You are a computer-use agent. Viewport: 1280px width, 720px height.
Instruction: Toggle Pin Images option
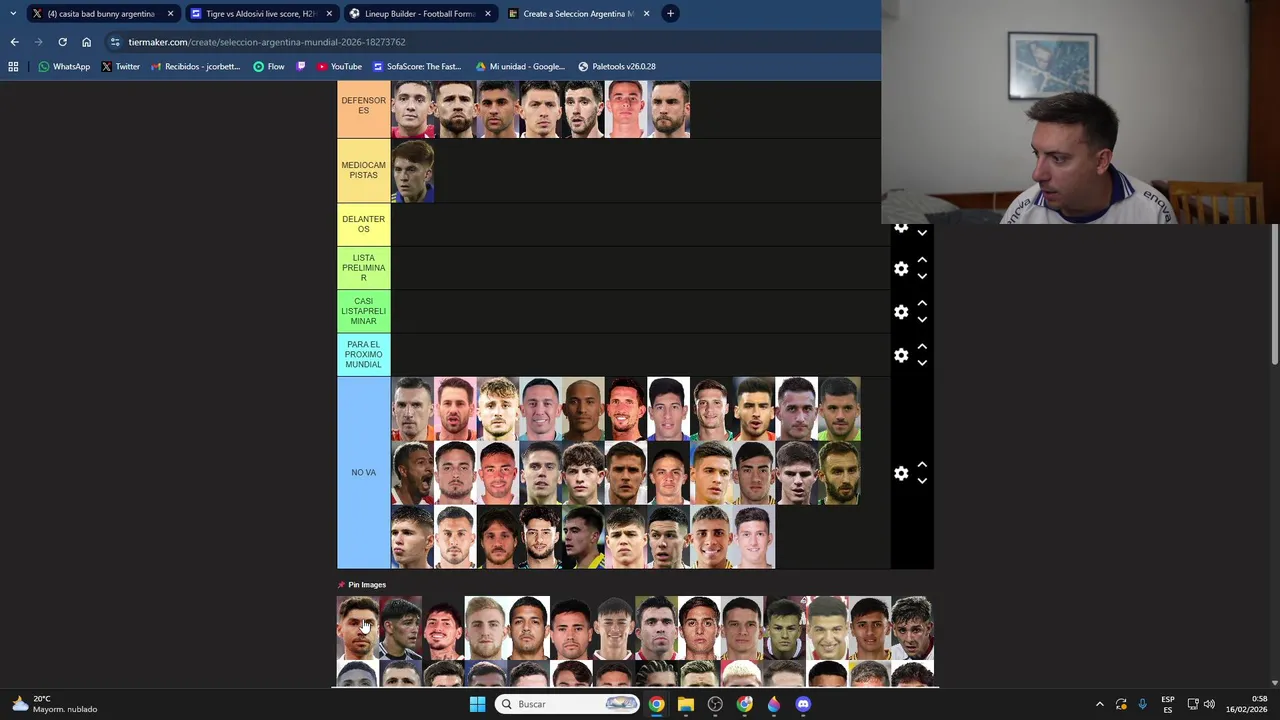click(x=362, y=585)
